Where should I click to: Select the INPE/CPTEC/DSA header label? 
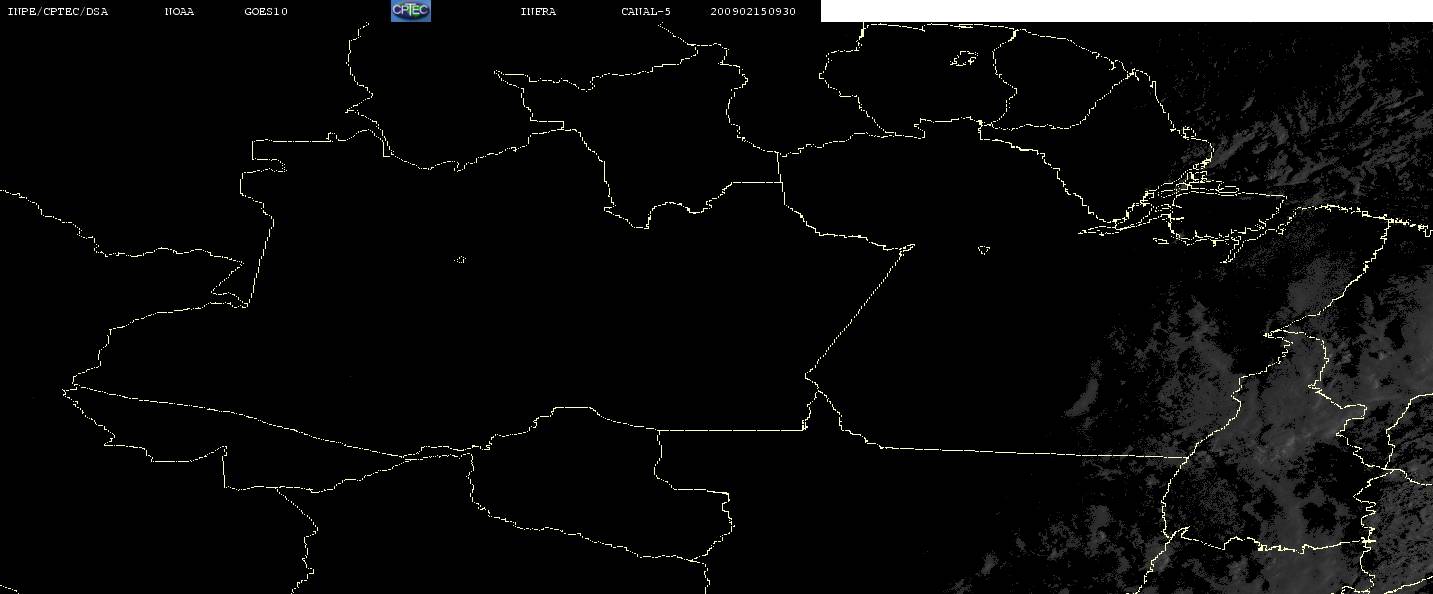pyautogui.click(x=57, y=11)
